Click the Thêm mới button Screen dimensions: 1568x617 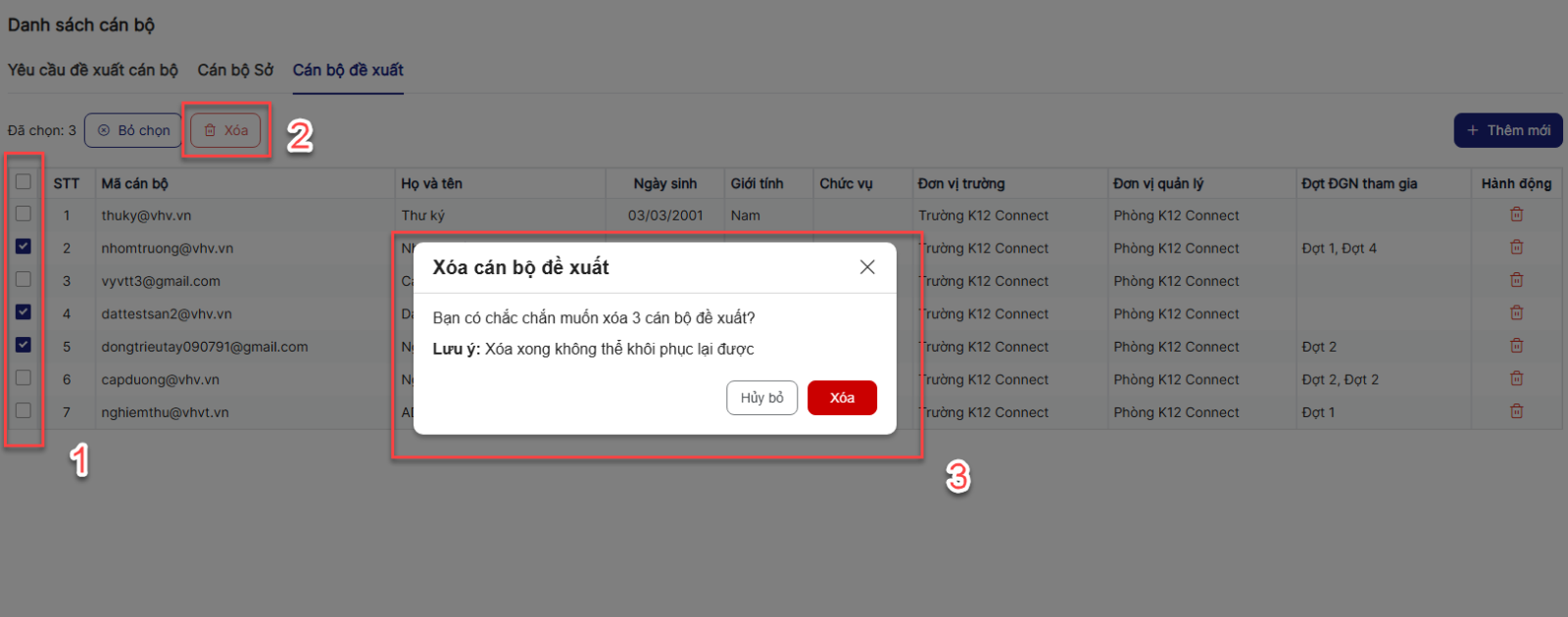(x=1507, y=130)
